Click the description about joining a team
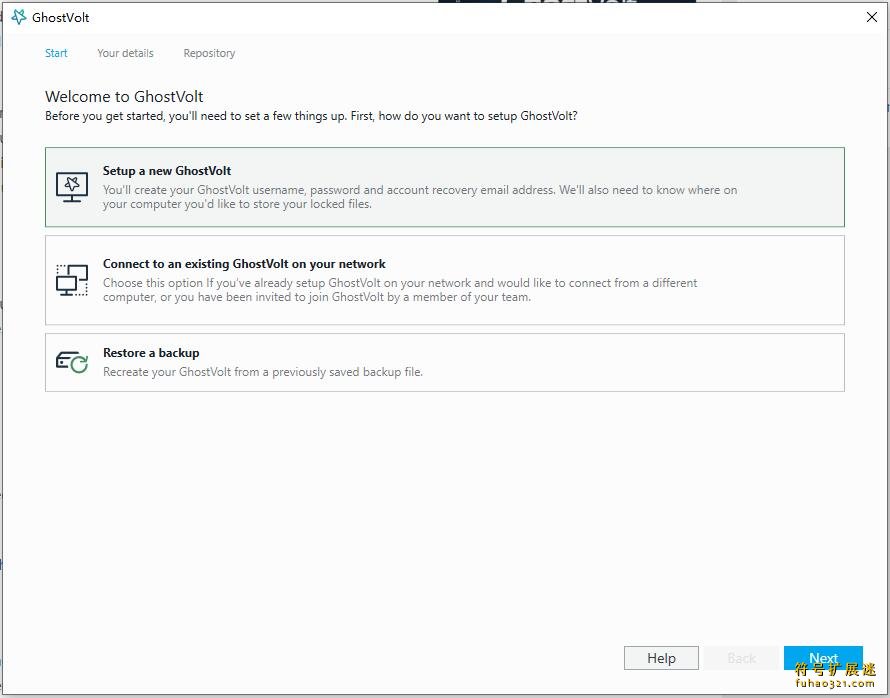Screen dimensions: 890x698 click(400, 290)
